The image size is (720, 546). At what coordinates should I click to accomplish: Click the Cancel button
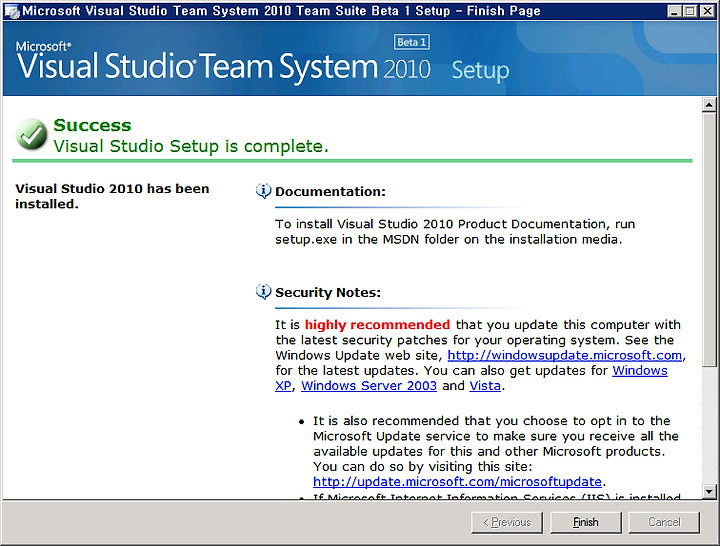click(664, 522)
